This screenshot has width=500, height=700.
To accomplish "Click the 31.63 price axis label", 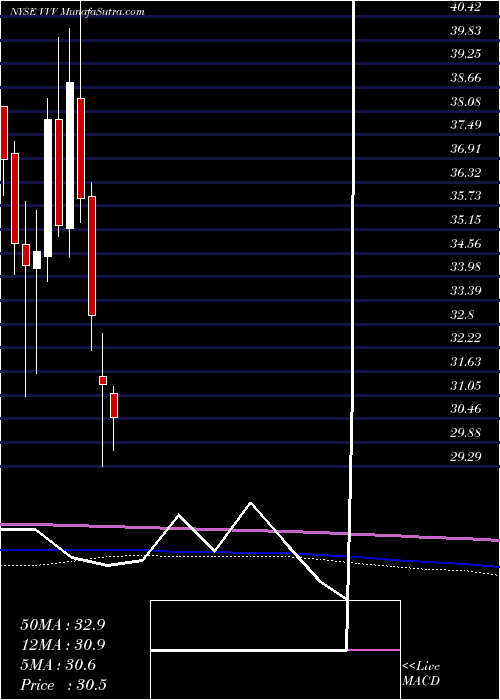I will click(x=464, y=362).
